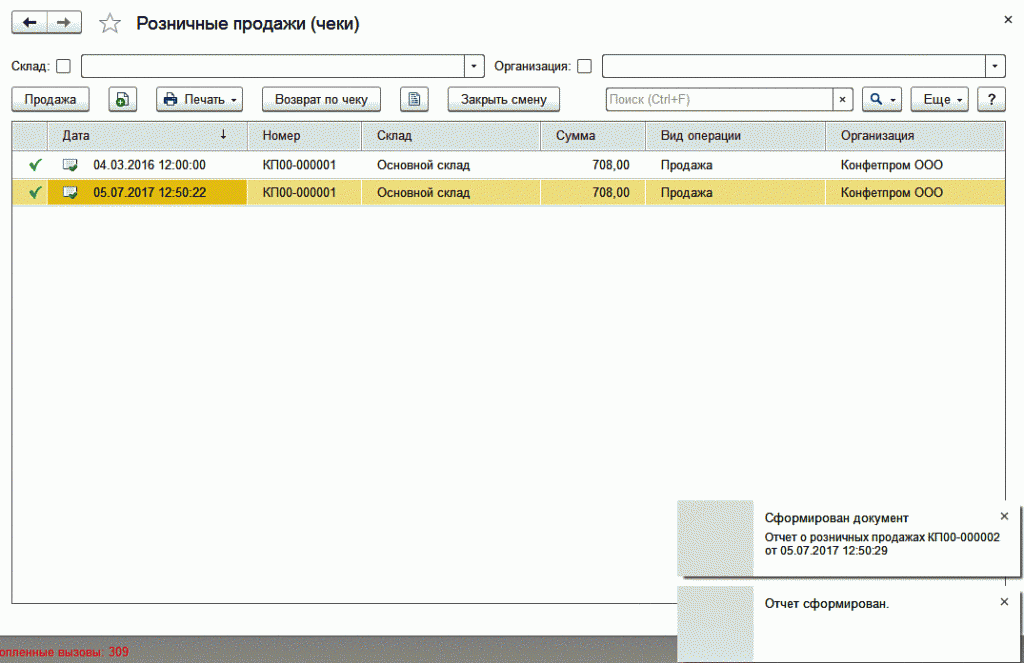Add page to favorites with star icon
Viewport: 1024px width, 663px height.
(x=109, y=24)
